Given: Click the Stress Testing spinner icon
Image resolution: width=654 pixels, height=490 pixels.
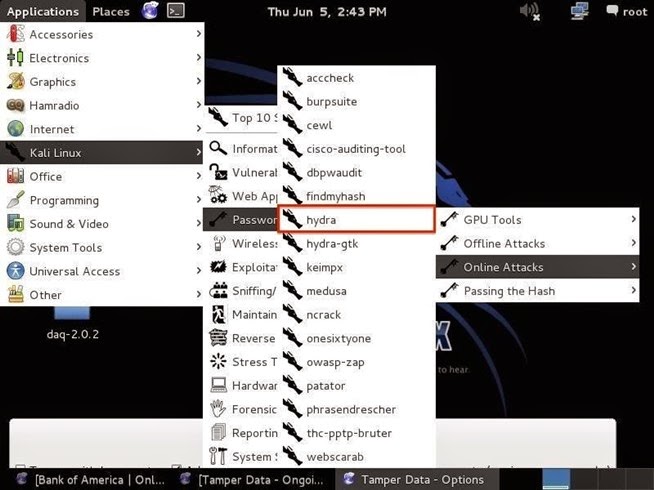Looking at the screenshot, I should point(218,361).
